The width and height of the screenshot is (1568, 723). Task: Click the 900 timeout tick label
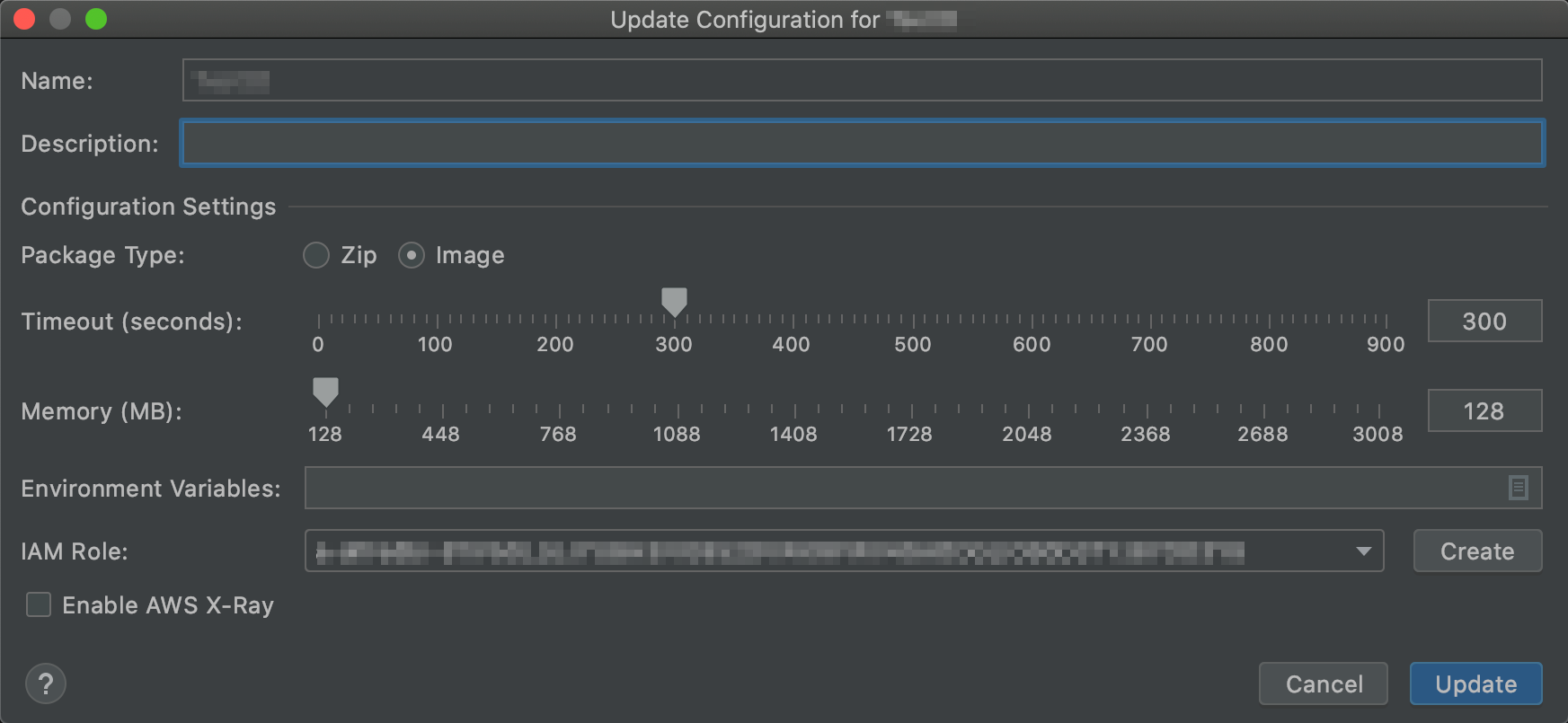coord(1386,344)
